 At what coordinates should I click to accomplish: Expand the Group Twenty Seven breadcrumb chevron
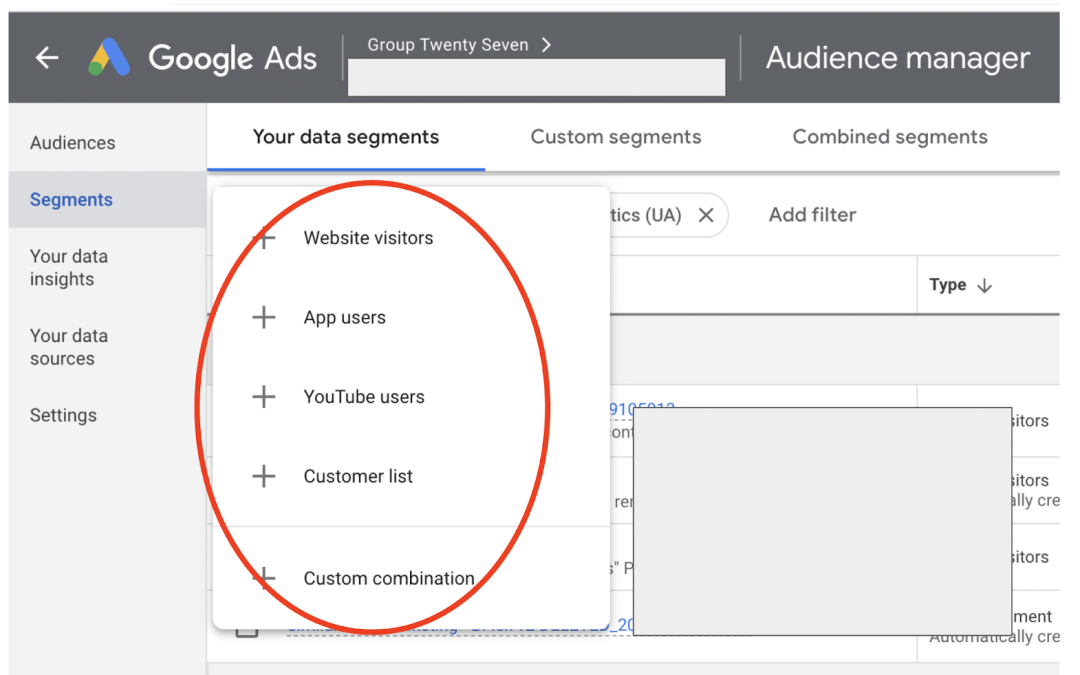coord(546,44)
